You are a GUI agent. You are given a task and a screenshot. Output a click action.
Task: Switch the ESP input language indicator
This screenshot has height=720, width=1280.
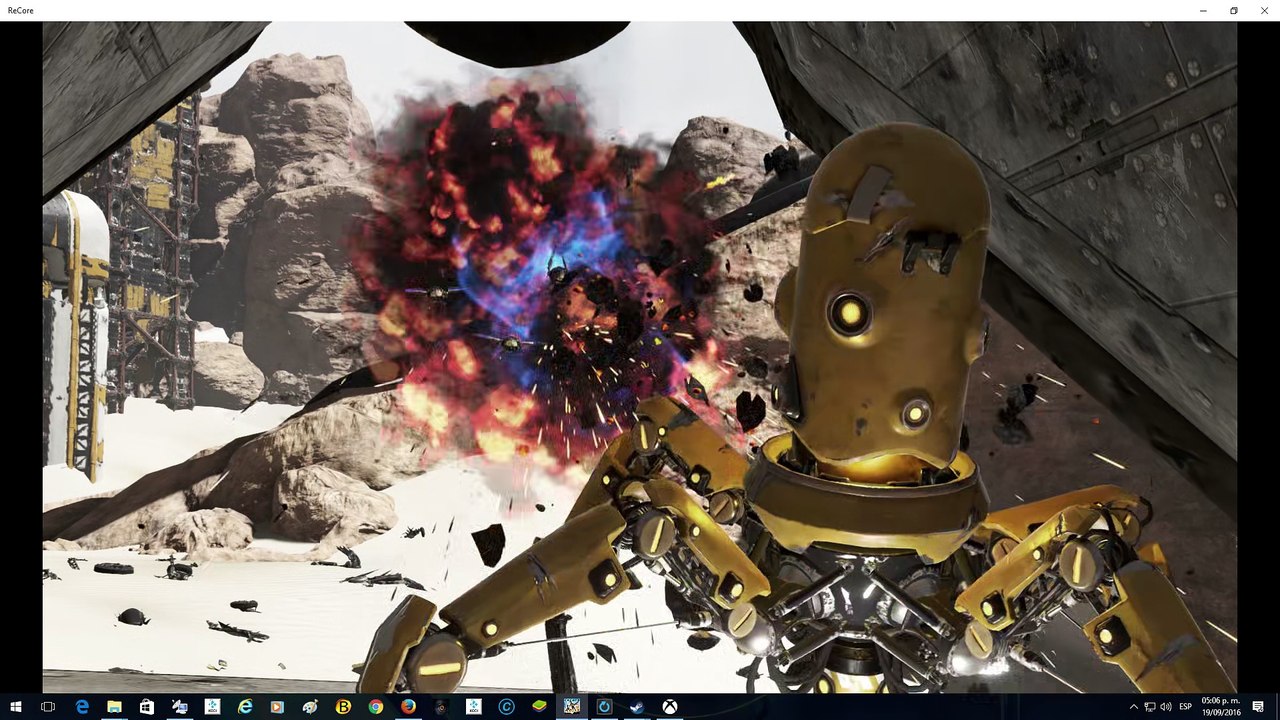click(x=1186, y=707)
